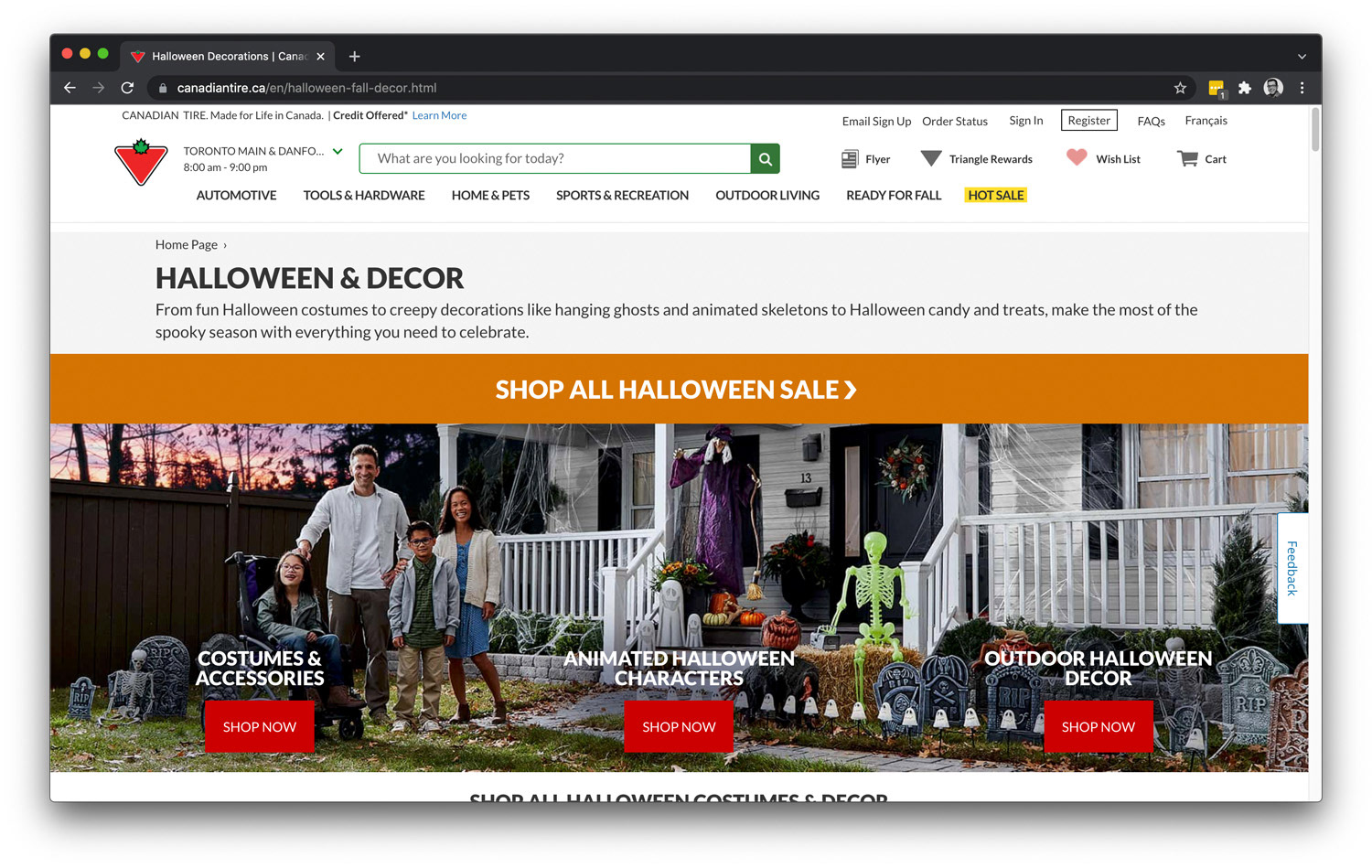Screen dimensions: 1372x868
Task: Expand the Toronto Main & Danforth store dropdown
Action: (338, 151)
